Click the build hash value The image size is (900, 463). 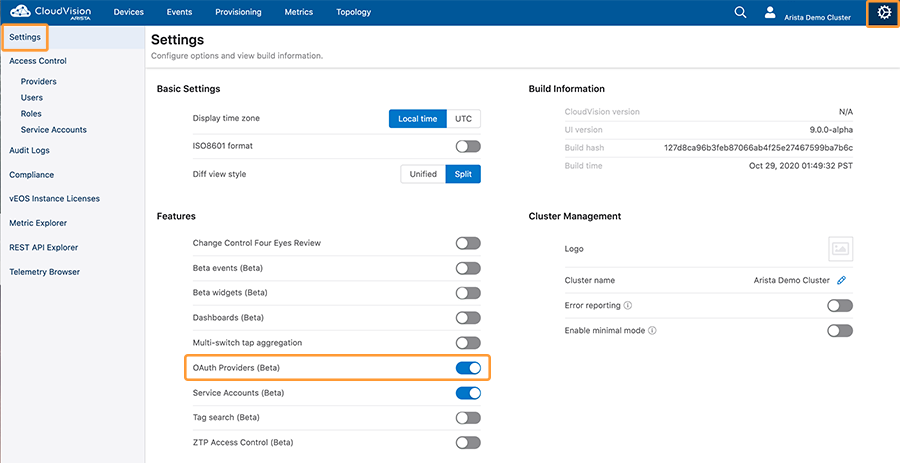tap(758, 148)
